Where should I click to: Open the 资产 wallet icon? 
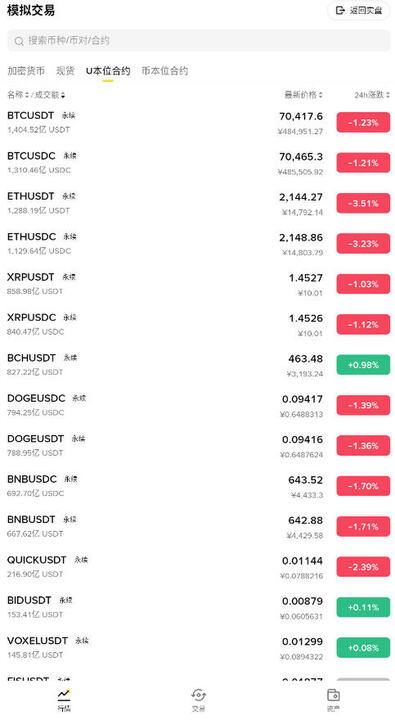[333, 694]
